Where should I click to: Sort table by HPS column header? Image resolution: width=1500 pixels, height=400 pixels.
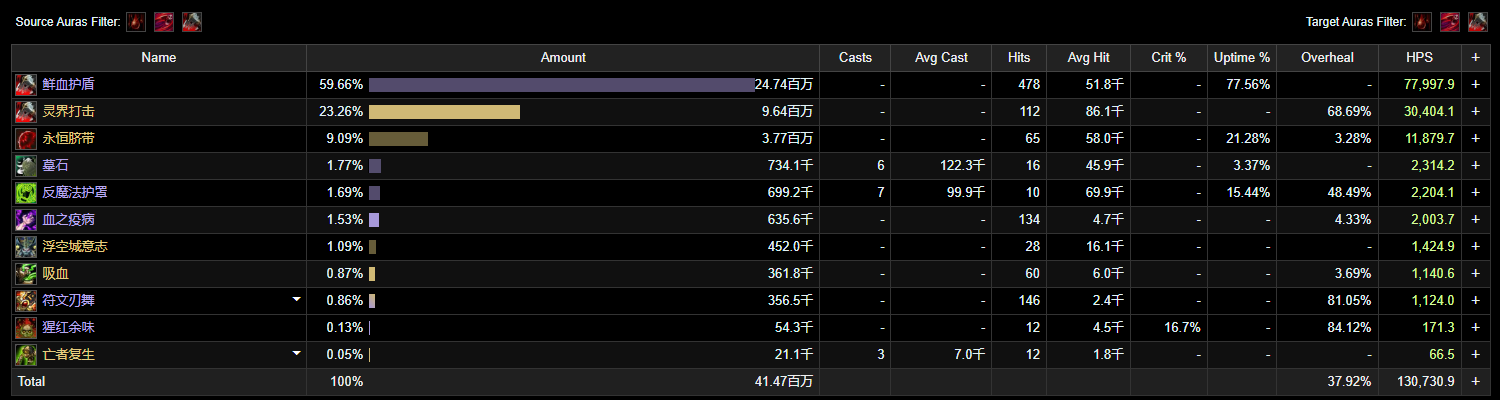(1419, 58)
